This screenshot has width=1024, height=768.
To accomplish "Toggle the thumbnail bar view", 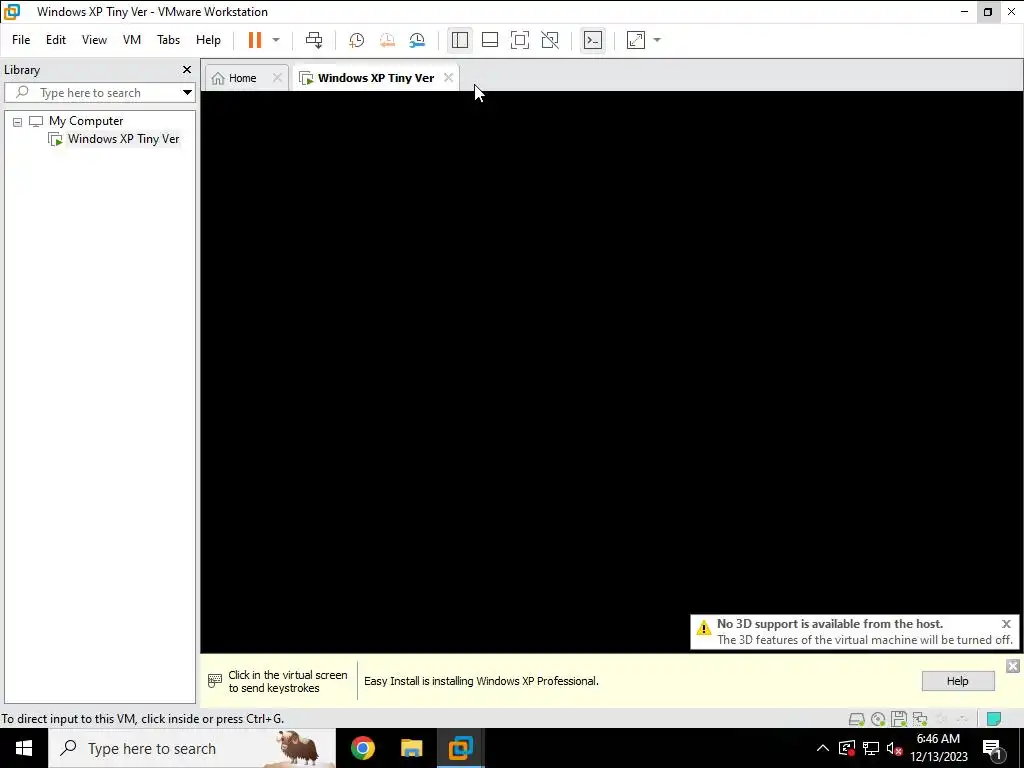I will (490, 40).
